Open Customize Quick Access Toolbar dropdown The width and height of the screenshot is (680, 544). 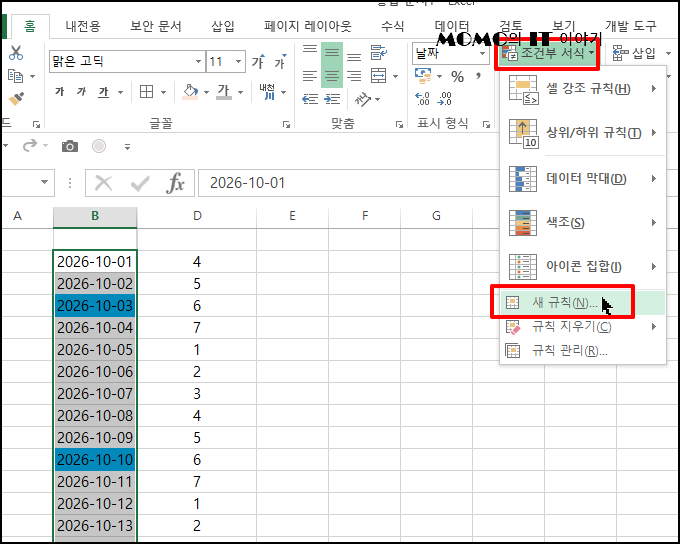127,147
